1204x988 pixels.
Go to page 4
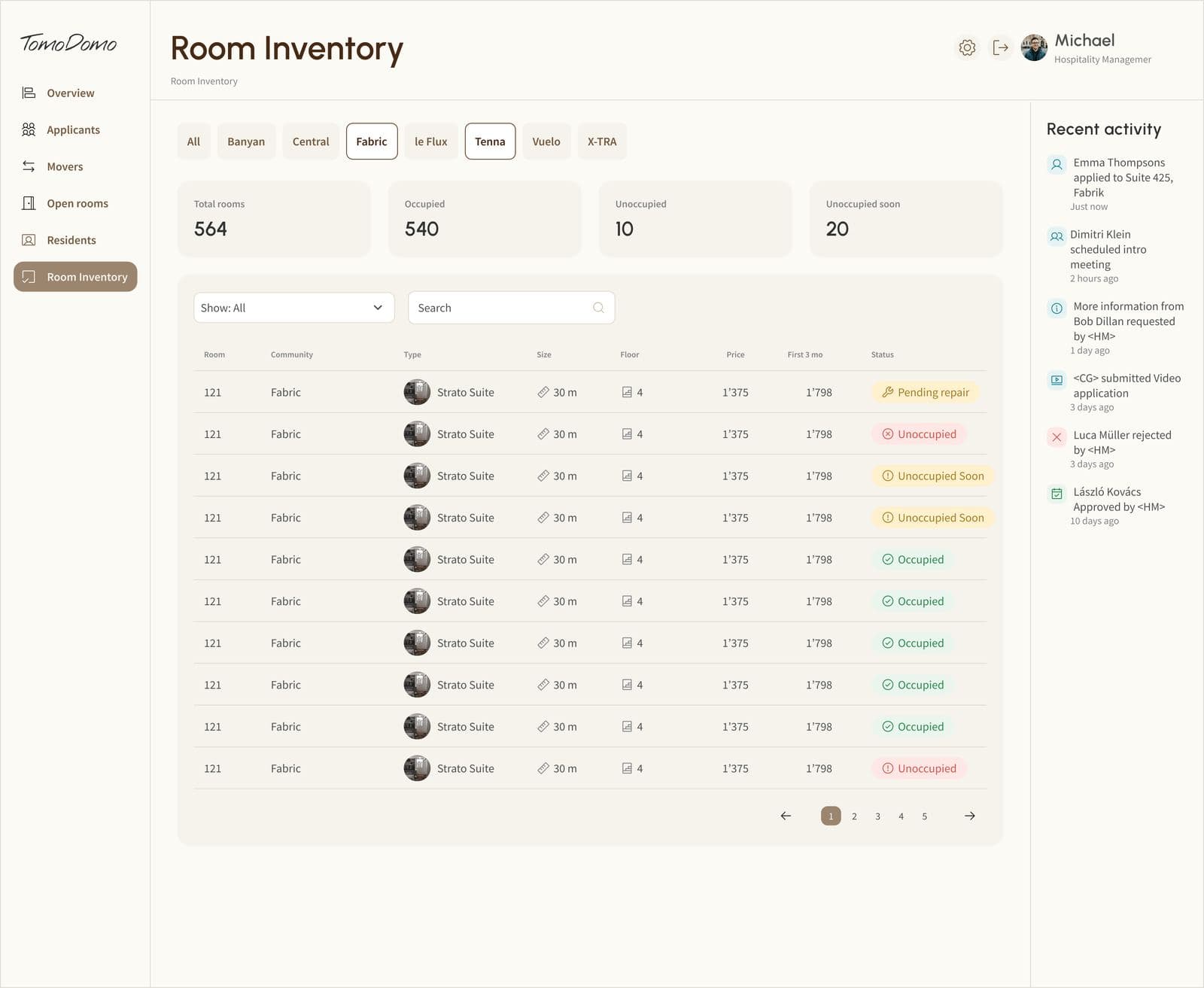click(x=901, y=816)
